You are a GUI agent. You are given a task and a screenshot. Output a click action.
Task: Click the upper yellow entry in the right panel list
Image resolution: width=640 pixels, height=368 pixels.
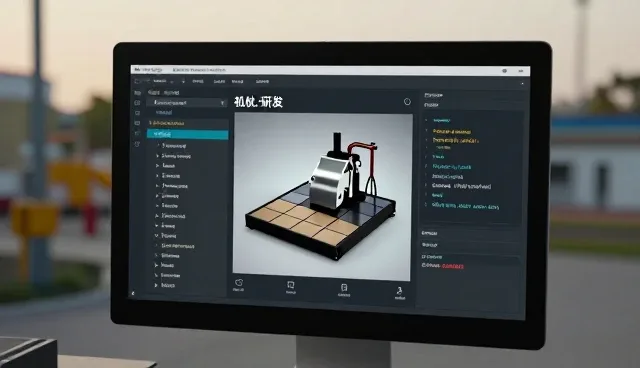(451, 132)
